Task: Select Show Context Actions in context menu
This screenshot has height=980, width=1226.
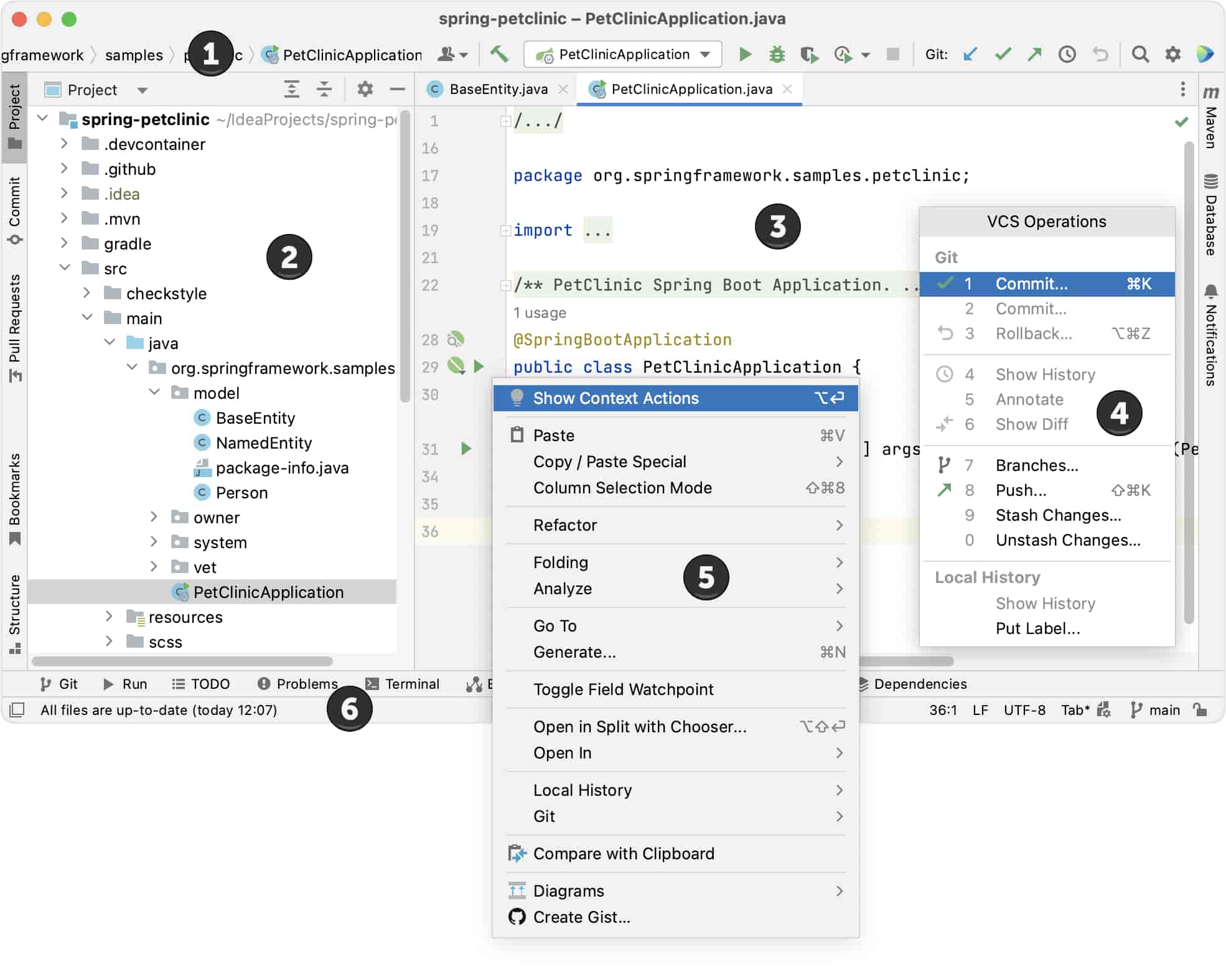Action: tap(676, 398)
